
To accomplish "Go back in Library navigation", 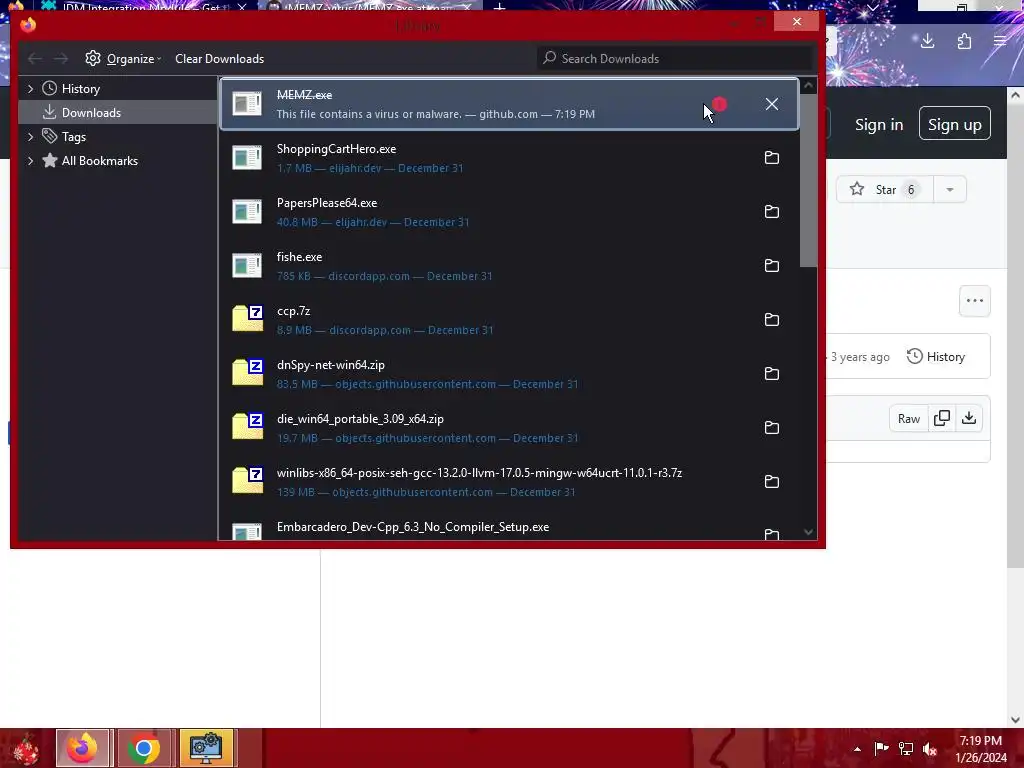I will [35, 59].
